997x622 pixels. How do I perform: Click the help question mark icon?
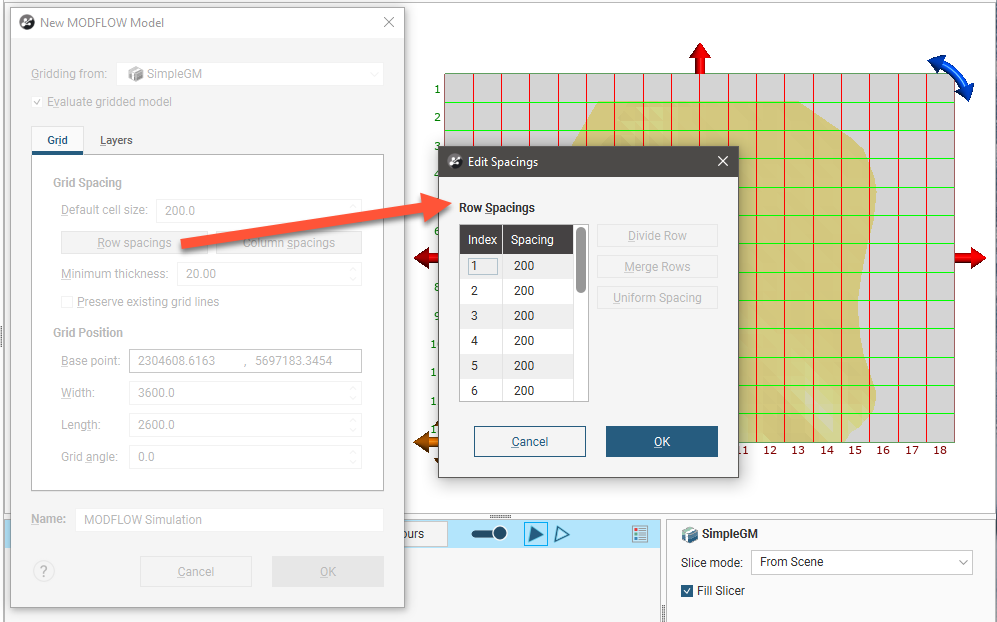click(42, 571)
